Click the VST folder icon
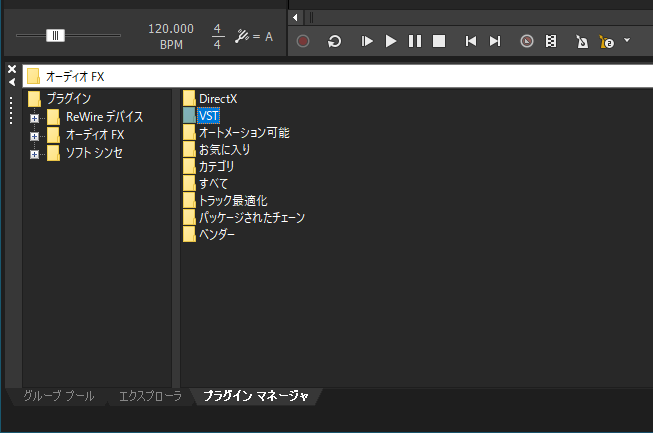The image size is (653, 433). [x=189, y=115]
